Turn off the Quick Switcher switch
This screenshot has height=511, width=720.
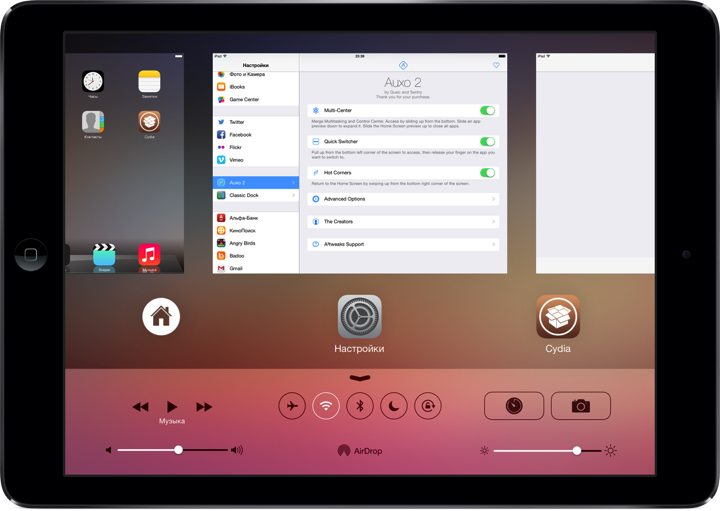tap(488, 141)
